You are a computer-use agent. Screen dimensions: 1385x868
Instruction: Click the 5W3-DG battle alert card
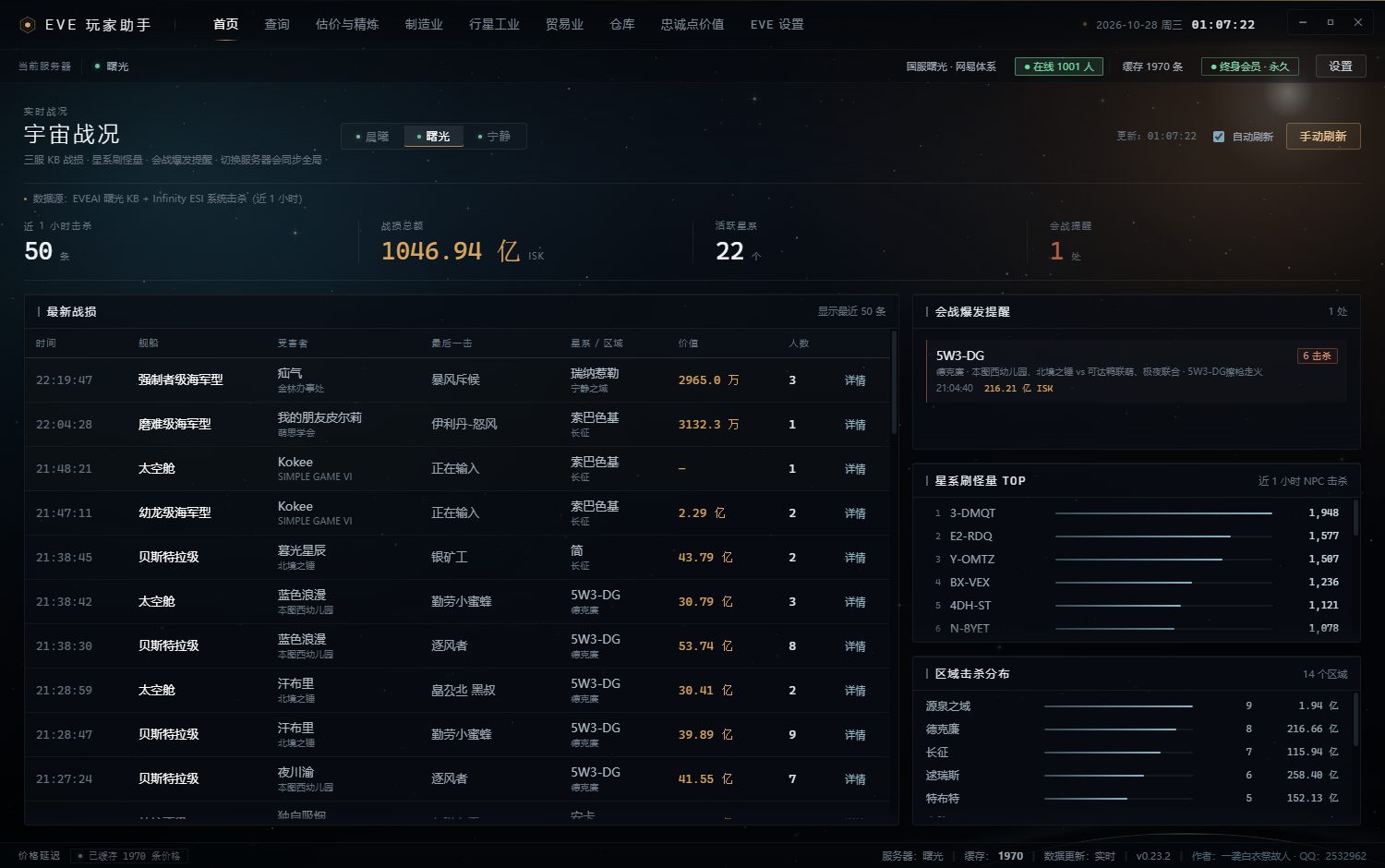pos(1136,371)
